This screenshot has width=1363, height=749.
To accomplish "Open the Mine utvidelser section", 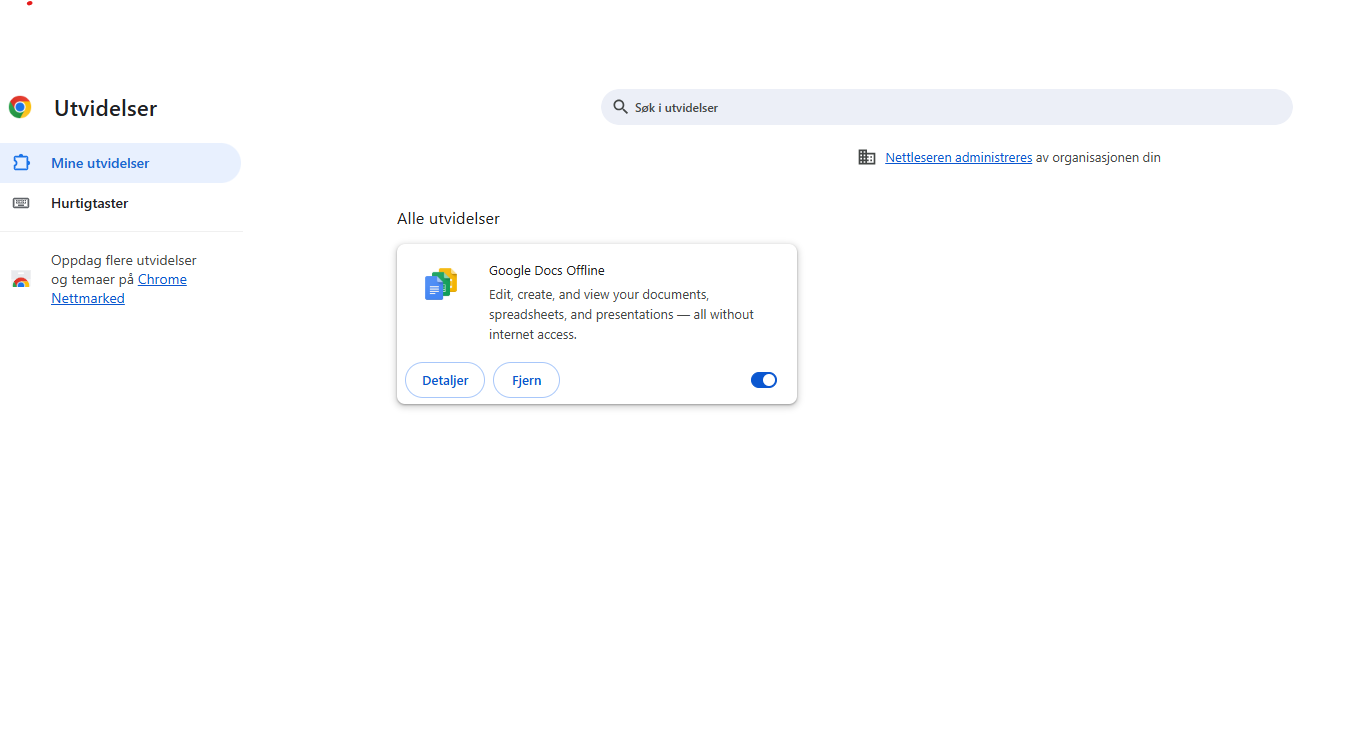I will point(120,163).
